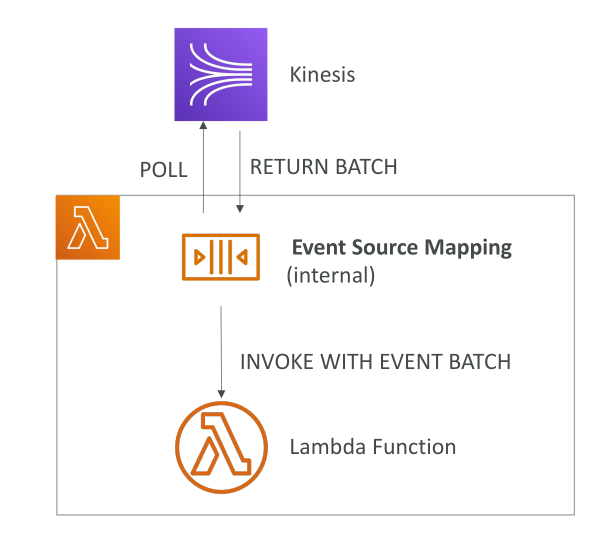
Task: Select the circular Lambda Function icon
Action: [x=221, y=447]
